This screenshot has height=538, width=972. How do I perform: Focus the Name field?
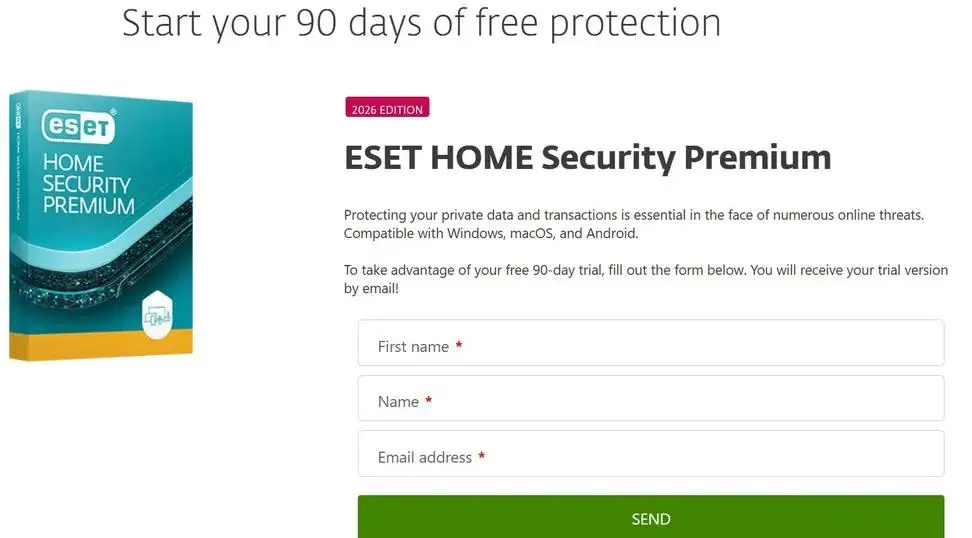click(x=651, y=398)
